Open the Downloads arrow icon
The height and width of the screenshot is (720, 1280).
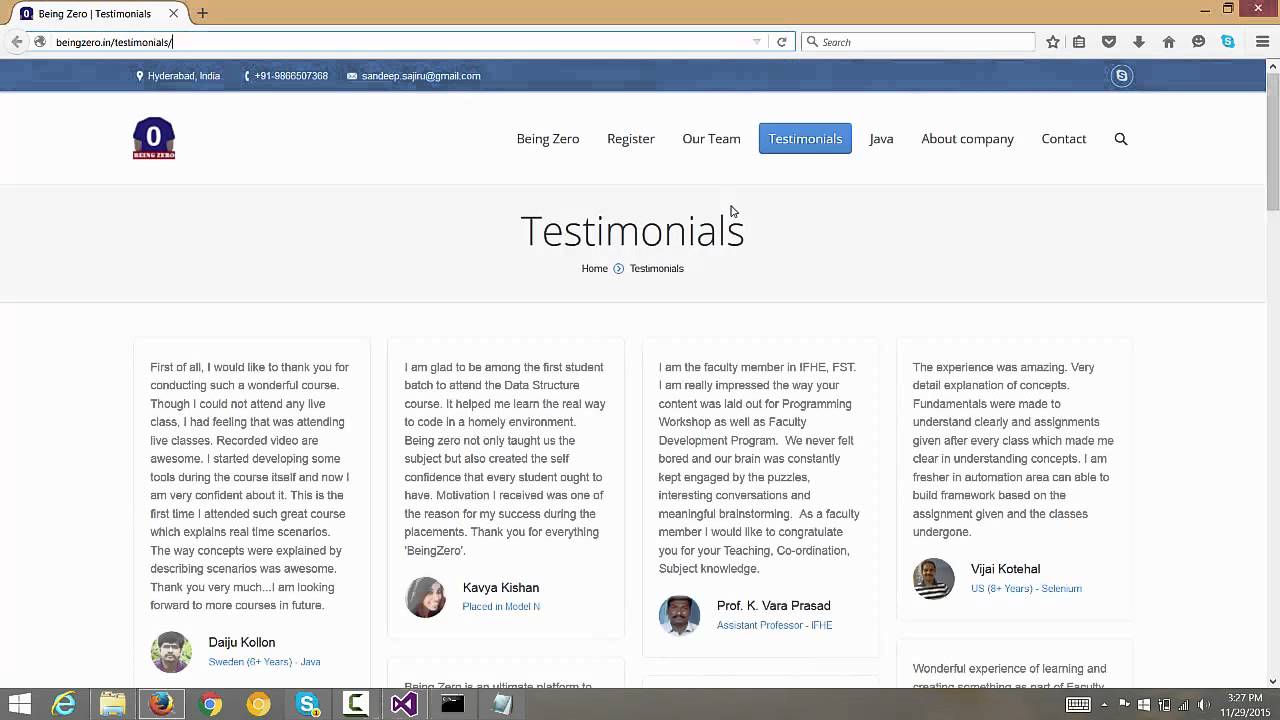(1139, 42)
